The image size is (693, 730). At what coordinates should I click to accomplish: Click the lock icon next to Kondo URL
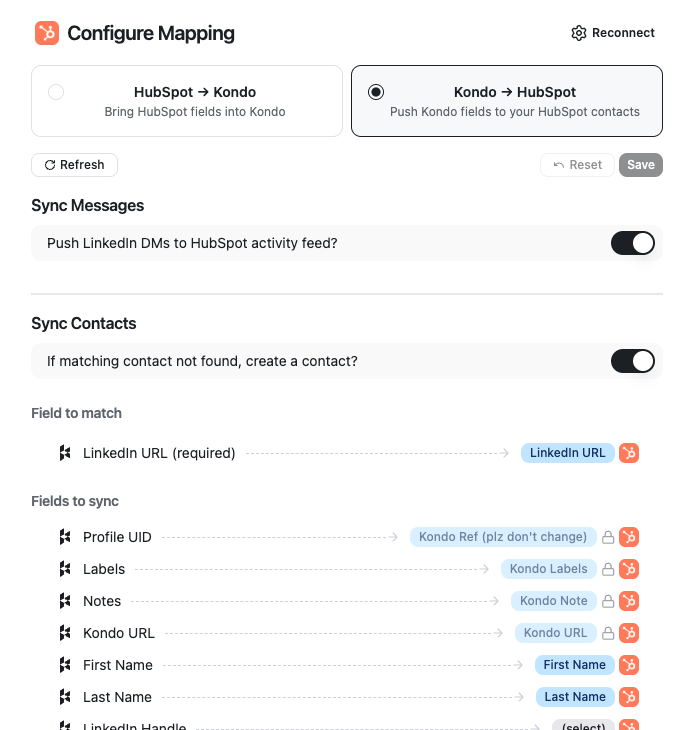[x=607, y=633]
